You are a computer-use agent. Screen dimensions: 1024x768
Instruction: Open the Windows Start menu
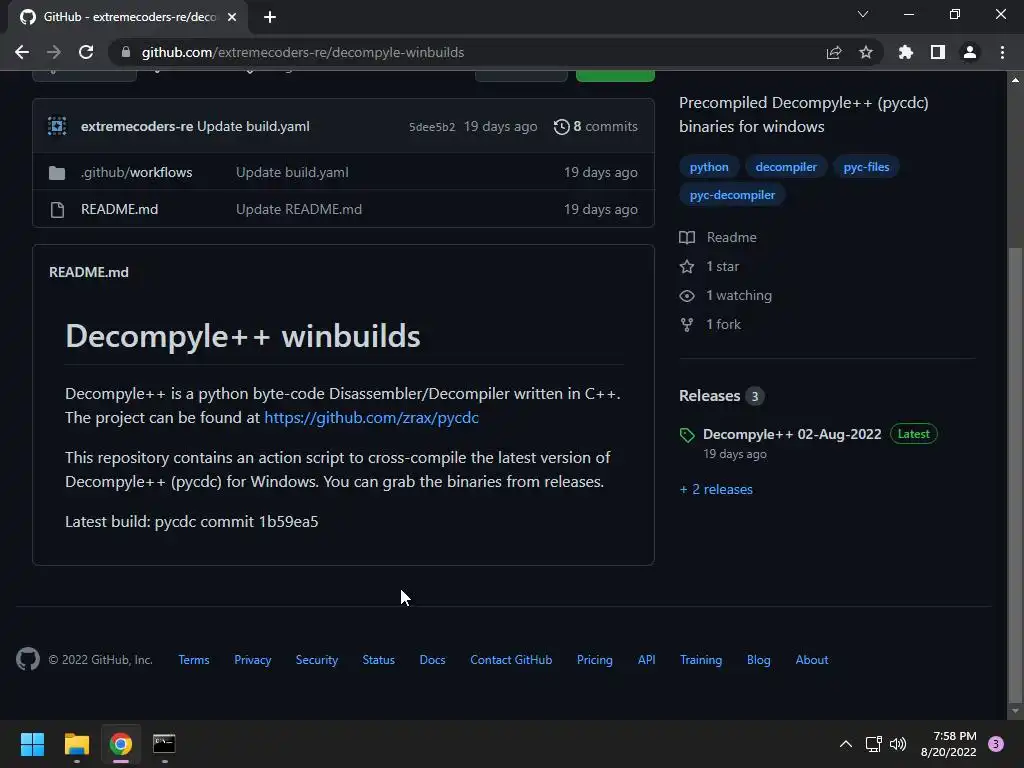[32, 744]
